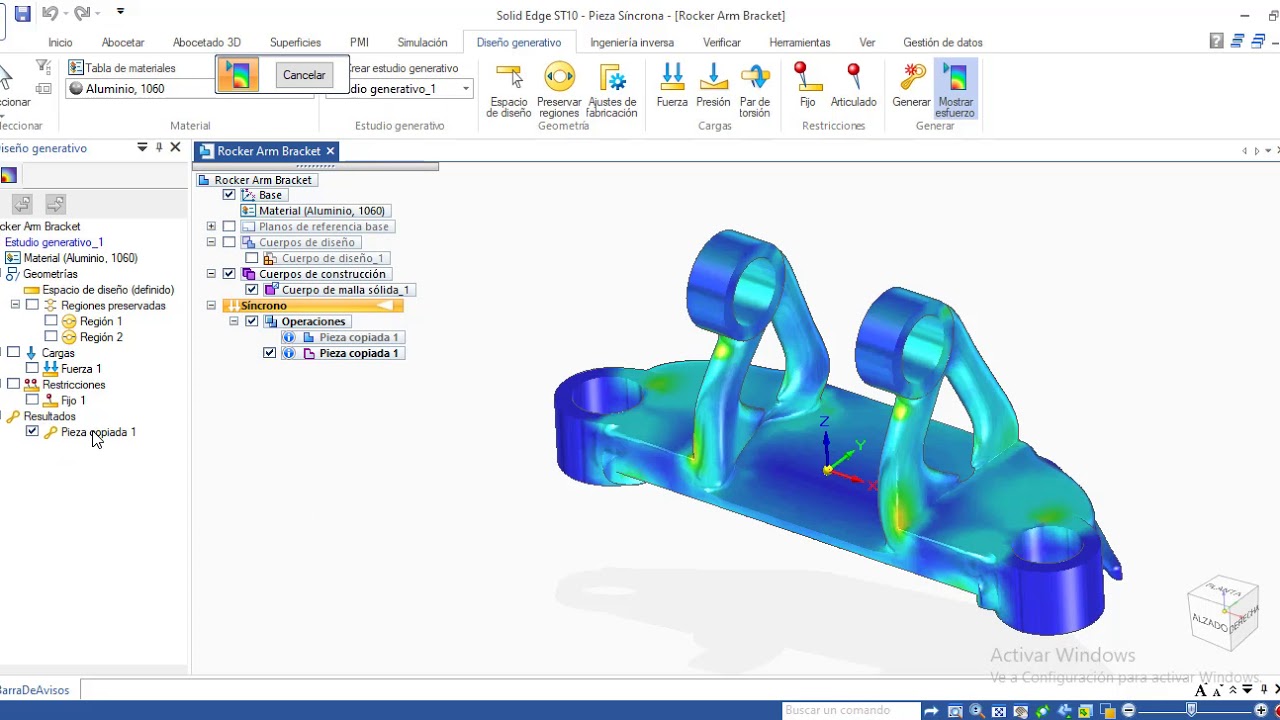The image size is (1280, 720).
Task: Close the Diseño generativo panel
Action: click(175, 148)
